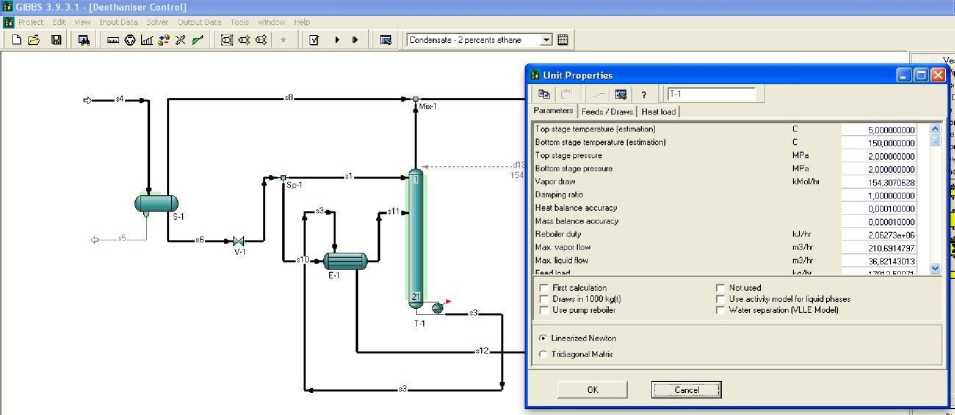Click Bottom stage temperature value 150,0000000
The image size is (955, 415).
pyautogui.click(x=879, y=143)
